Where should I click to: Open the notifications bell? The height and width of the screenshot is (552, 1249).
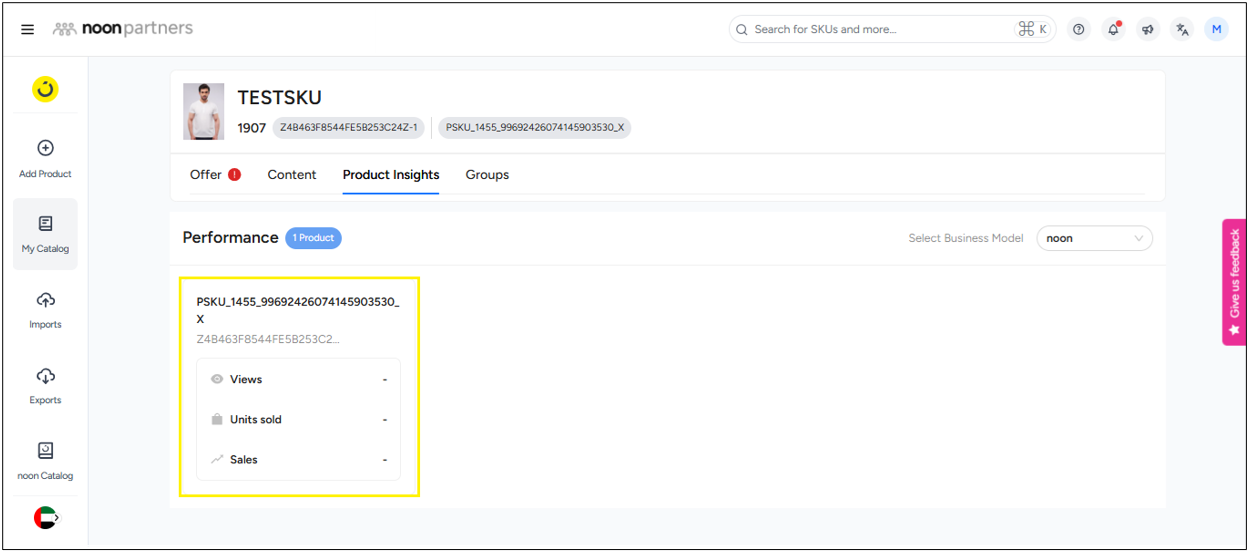(x=1112, y=29)
